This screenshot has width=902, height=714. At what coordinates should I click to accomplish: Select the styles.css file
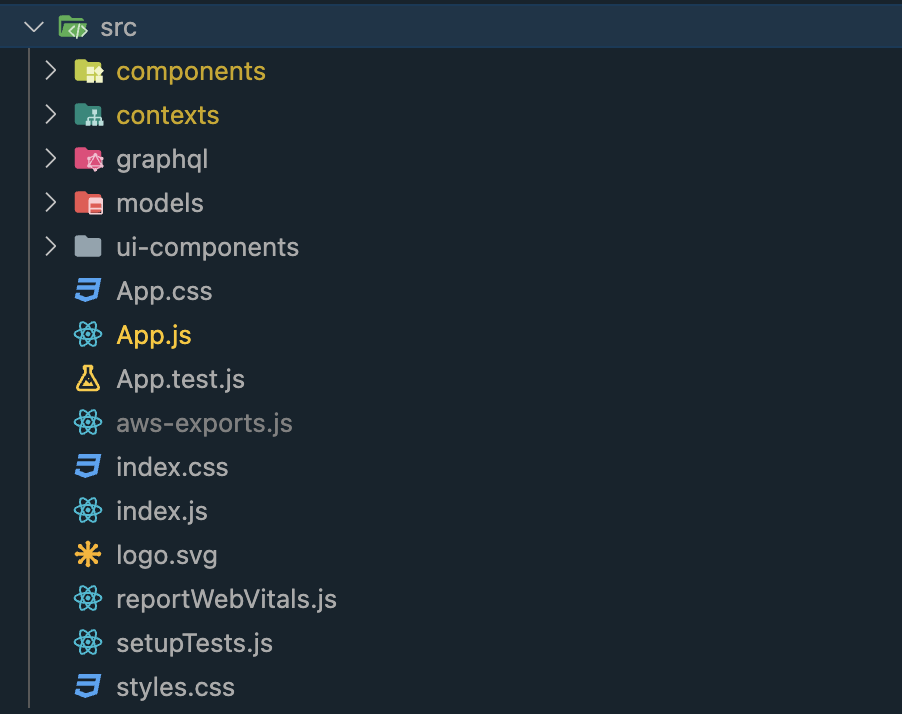[x=176, y=687]
